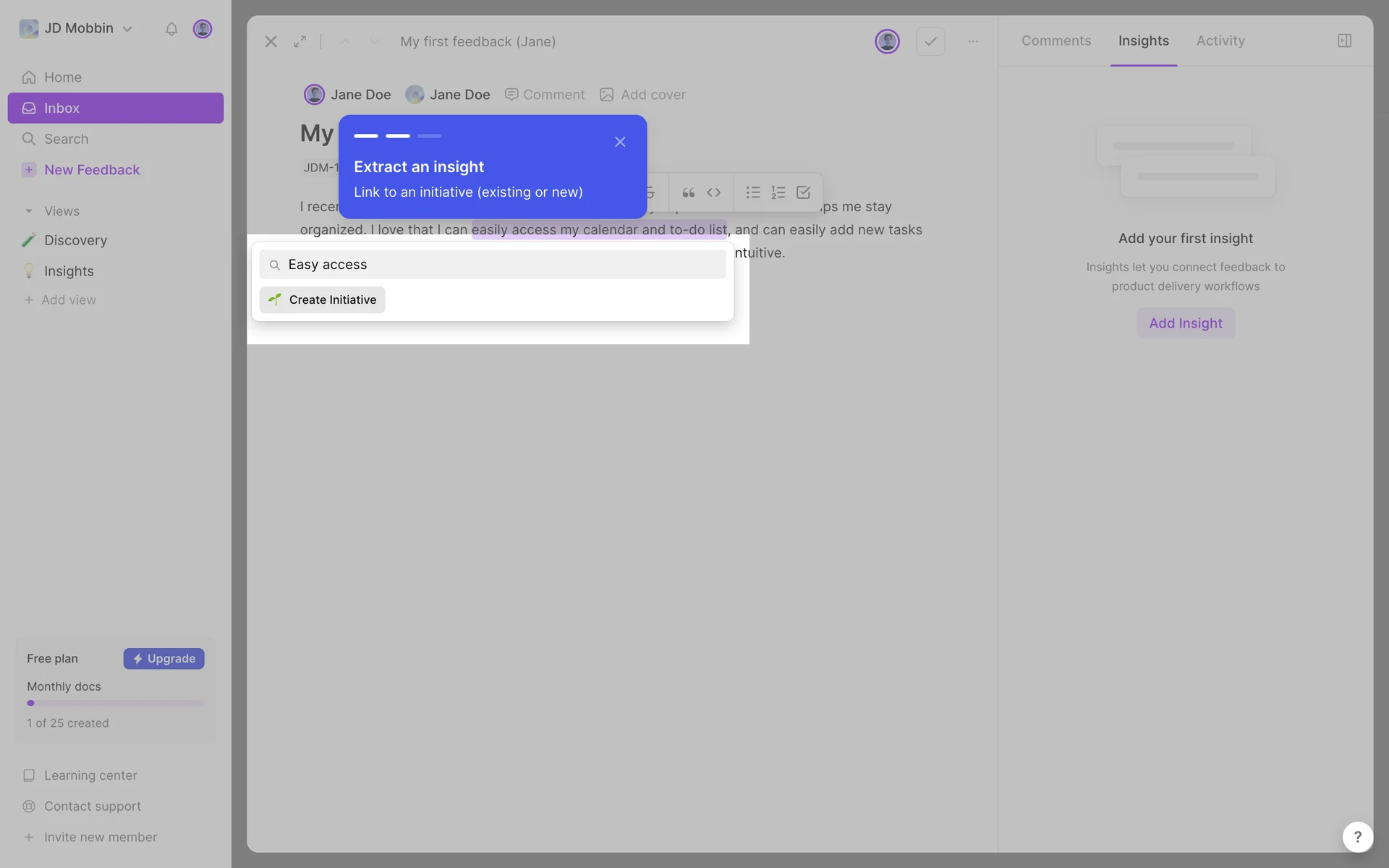
Task: Click the Create Initiative button
Action: pyautogui.click(x=323, y=299)
